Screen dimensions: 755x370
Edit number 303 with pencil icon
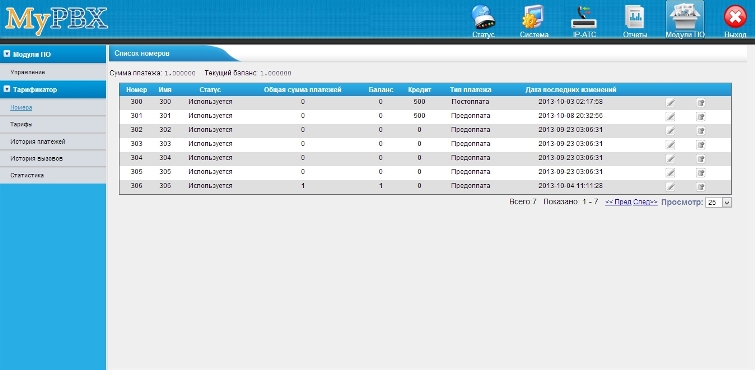pyautogui.click(x=670, y=145)
